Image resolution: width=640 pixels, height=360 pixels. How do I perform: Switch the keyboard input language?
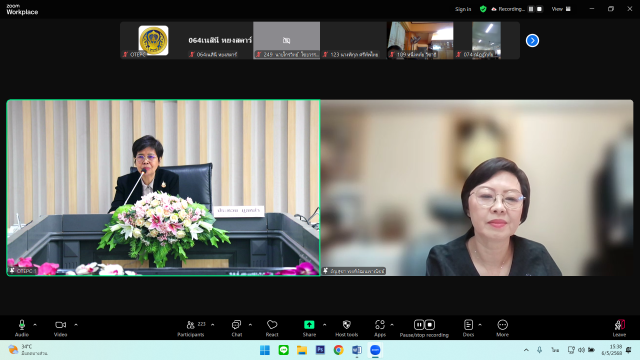[555, 350]
